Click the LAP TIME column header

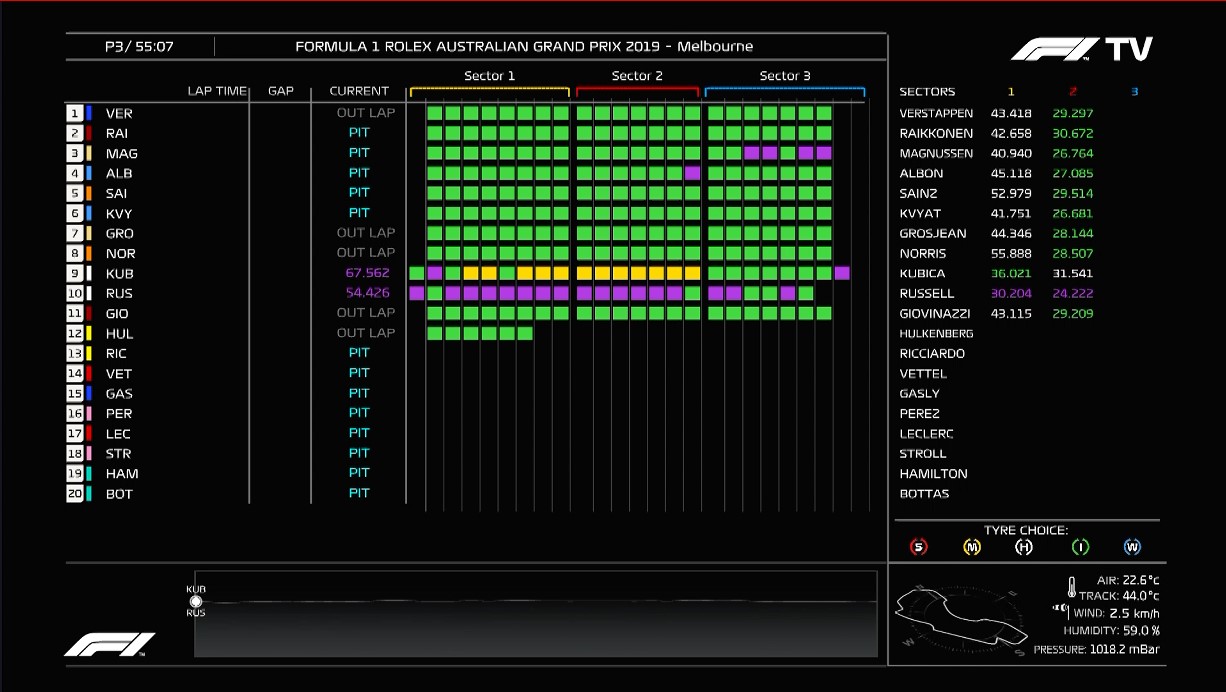click(217, 91)
